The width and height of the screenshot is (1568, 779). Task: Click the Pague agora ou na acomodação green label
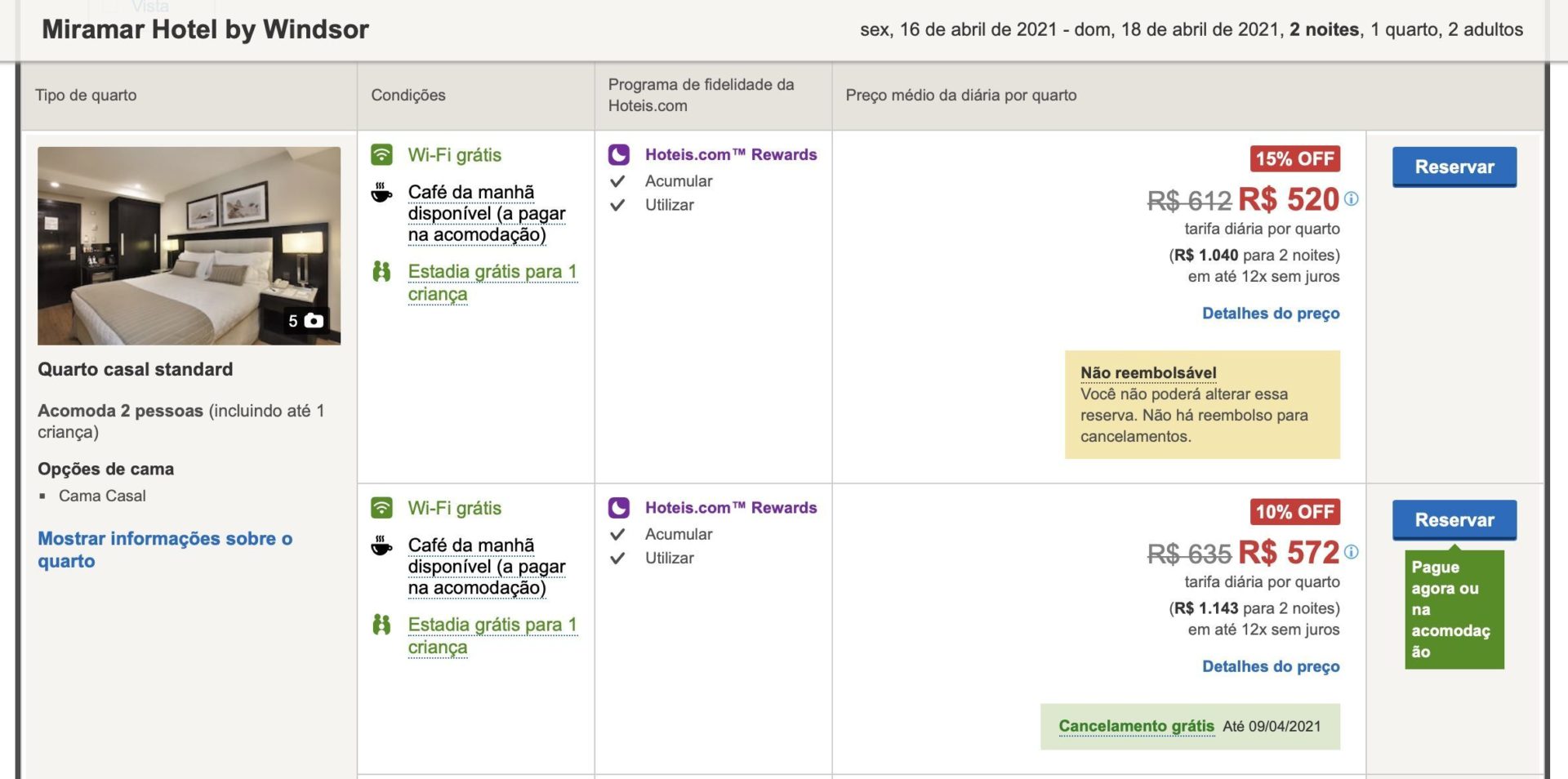[1454, 610]
